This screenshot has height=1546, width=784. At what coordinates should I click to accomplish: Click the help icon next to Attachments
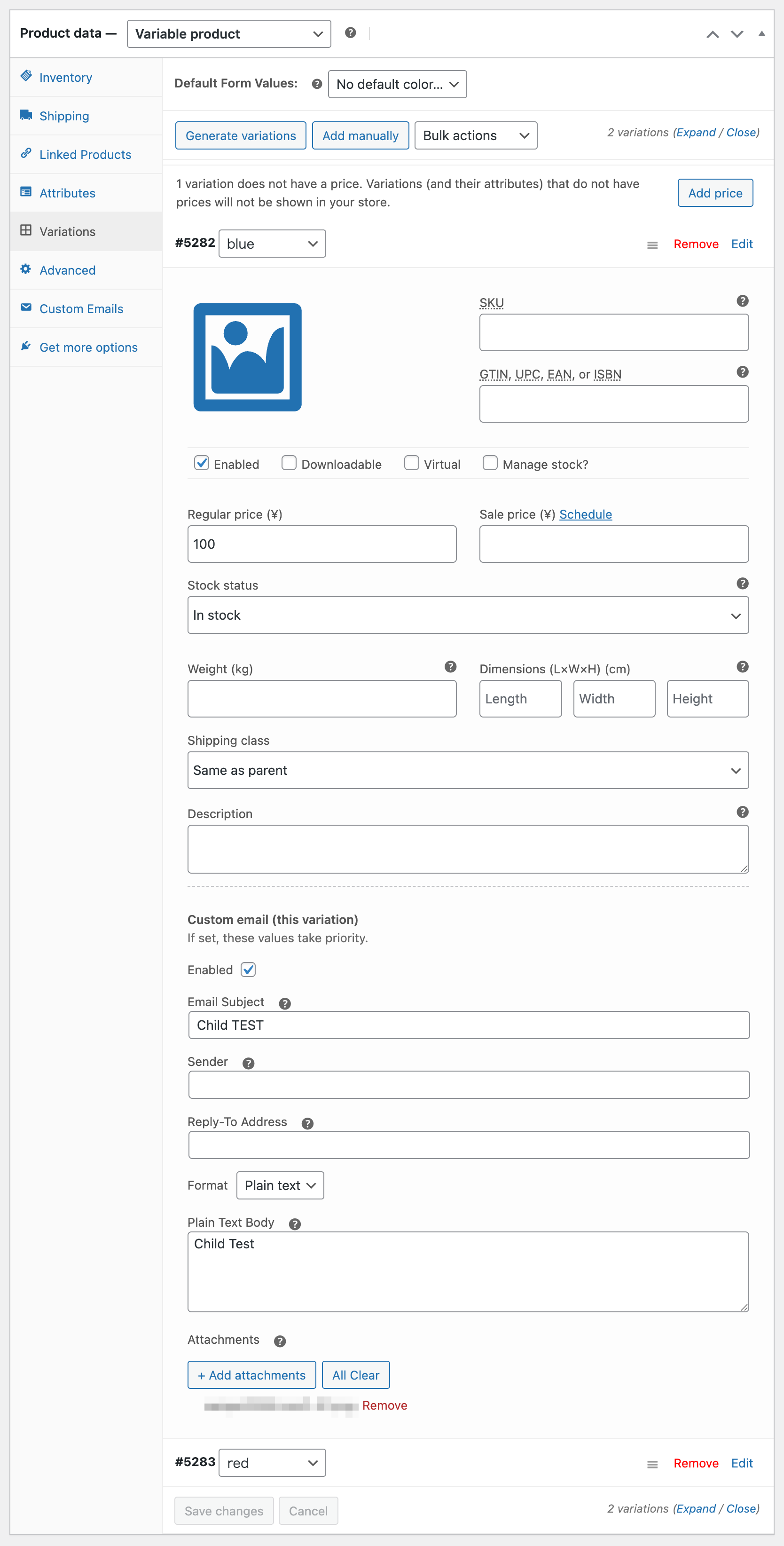coord(280,1341)
